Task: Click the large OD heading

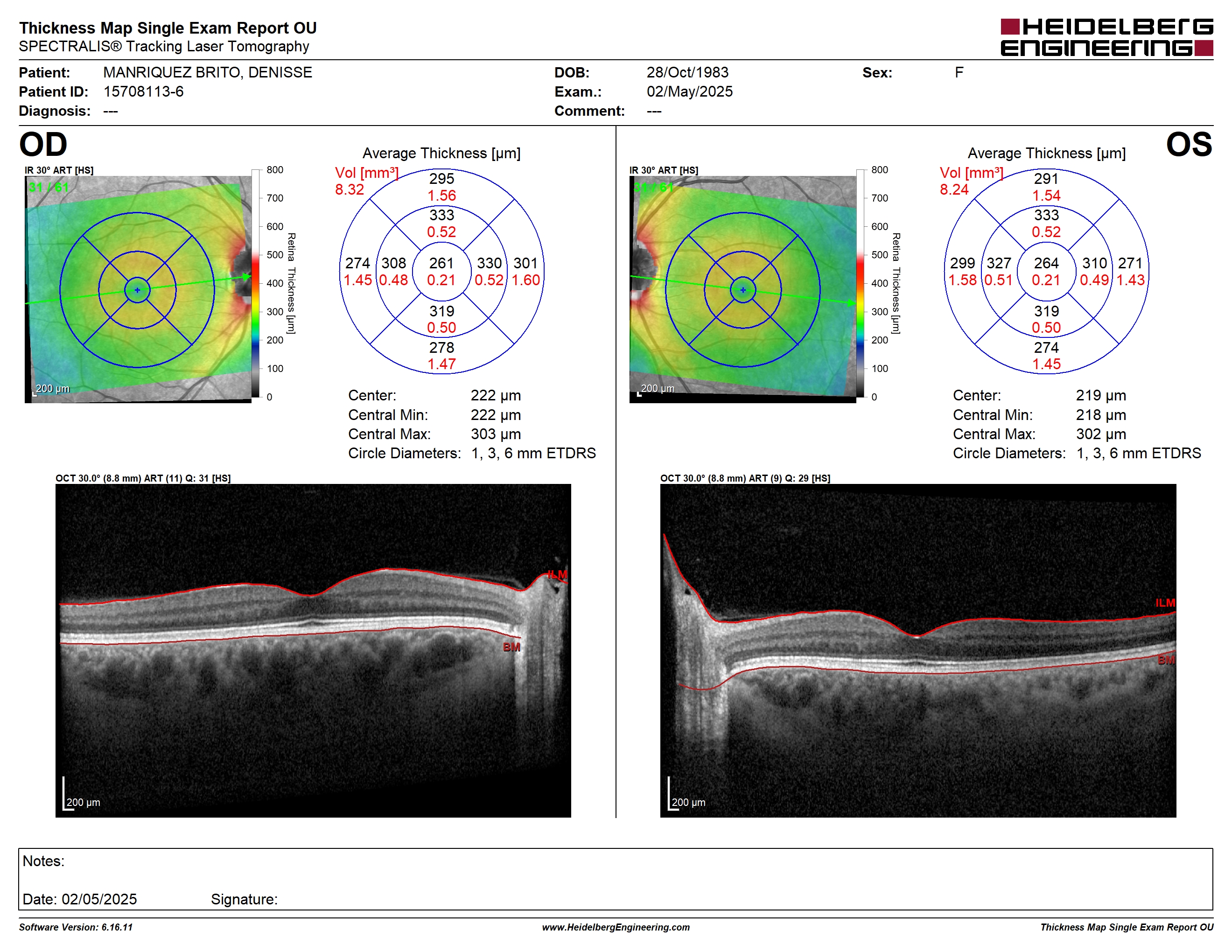Action: [43, 144]
